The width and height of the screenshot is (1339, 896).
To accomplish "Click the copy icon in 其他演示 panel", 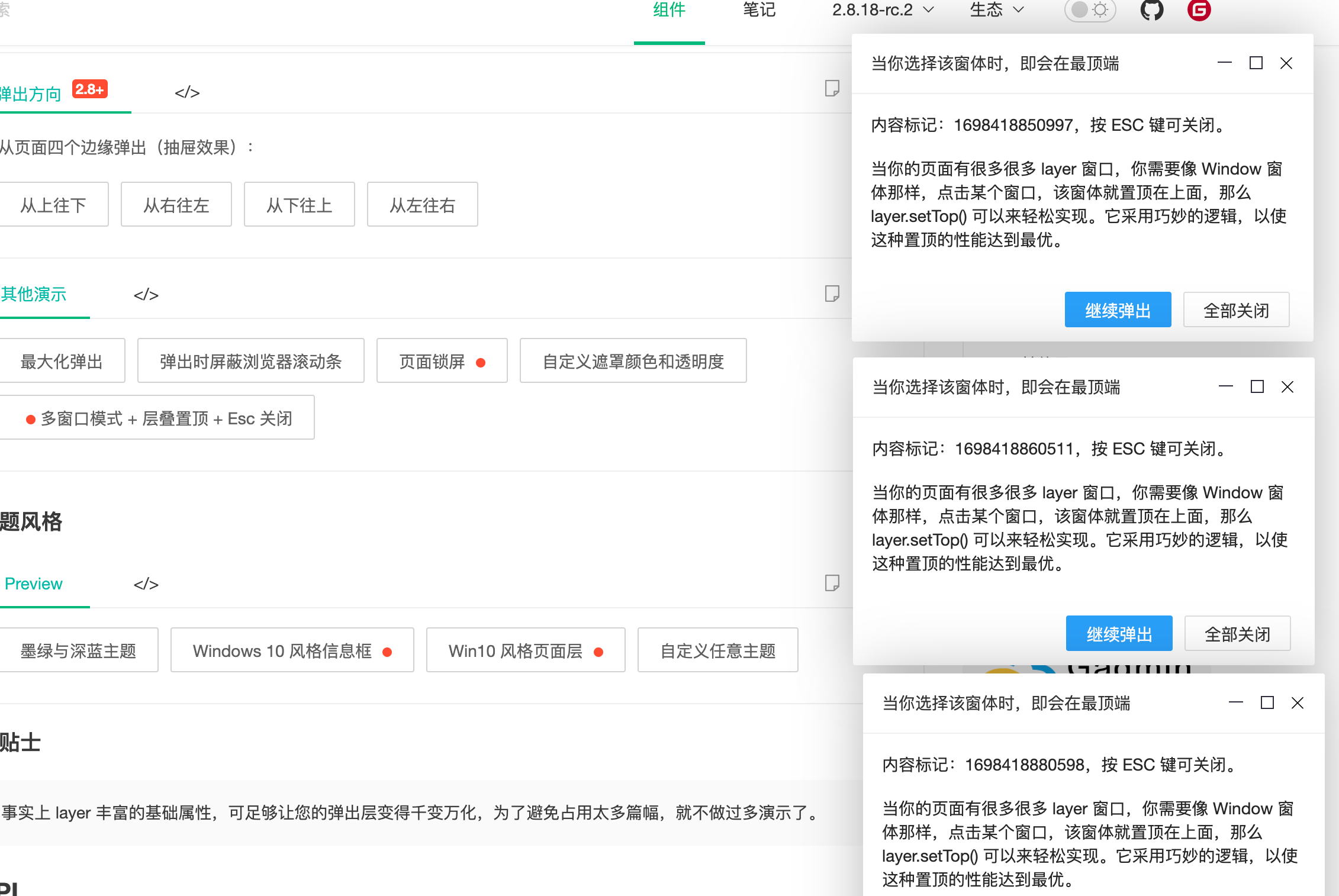I will point(832,294).
